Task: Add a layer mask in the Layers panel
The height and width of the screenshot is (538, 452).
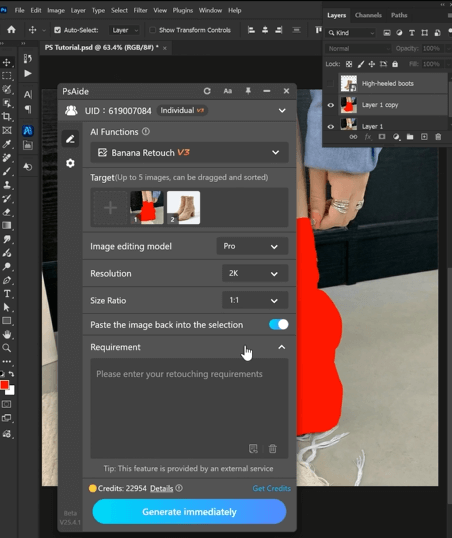Action: coord(382,137)
